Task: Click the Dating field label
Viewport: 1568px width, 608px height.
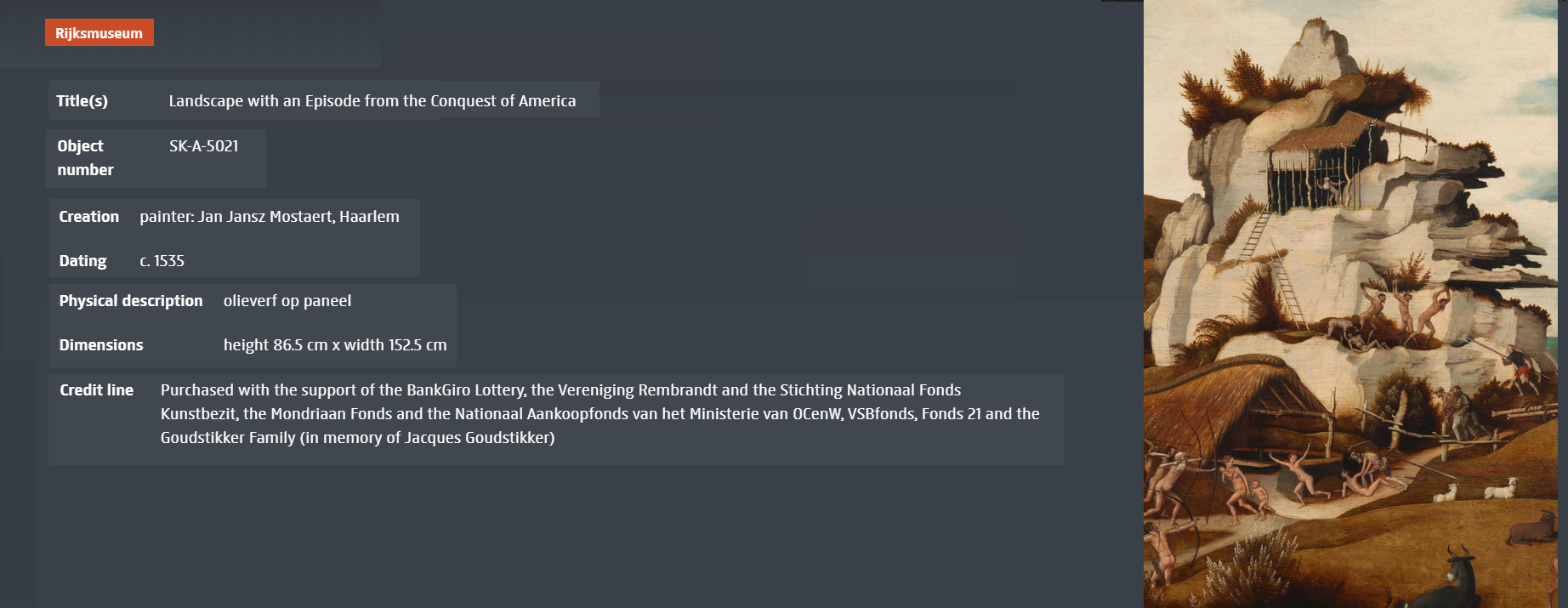Action: tap(82, 261)
